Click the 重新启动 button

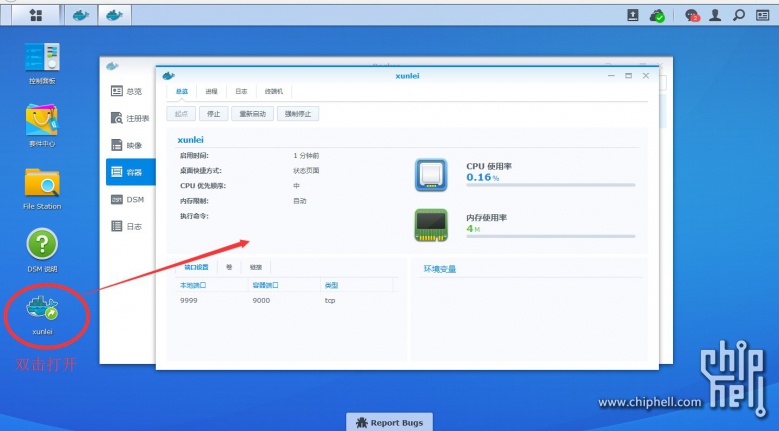click(x=252, y=114)
